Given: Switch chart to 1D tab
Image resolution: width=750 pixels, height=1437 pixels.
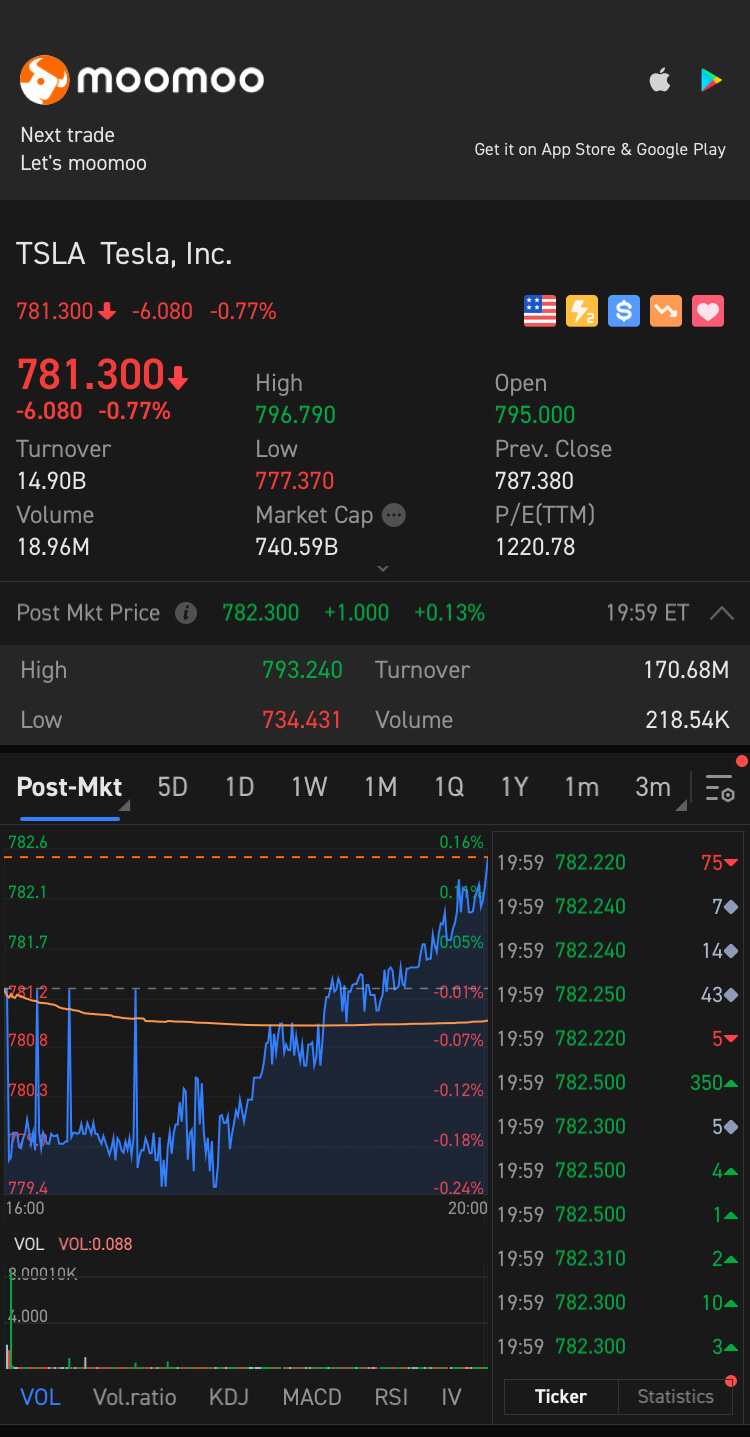Looking at the screenshot, I should 240,787.
